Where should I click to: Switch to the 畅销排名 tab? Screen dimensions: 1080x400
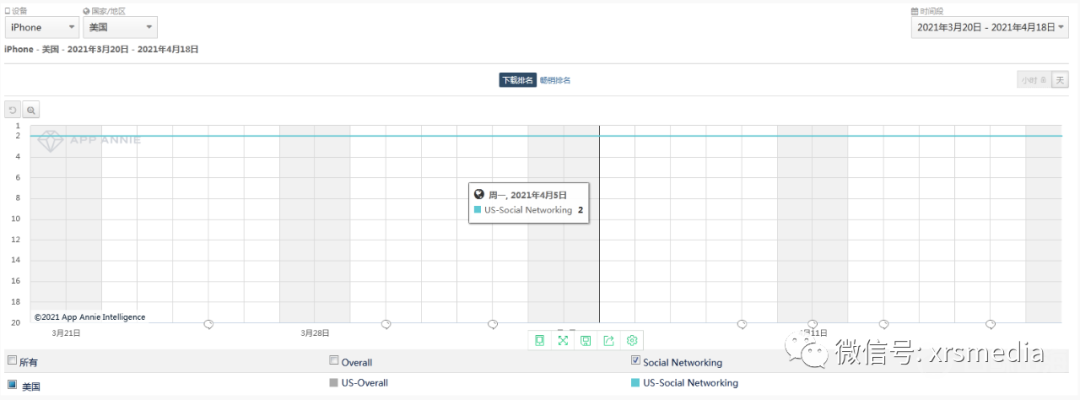pos(555,80)
